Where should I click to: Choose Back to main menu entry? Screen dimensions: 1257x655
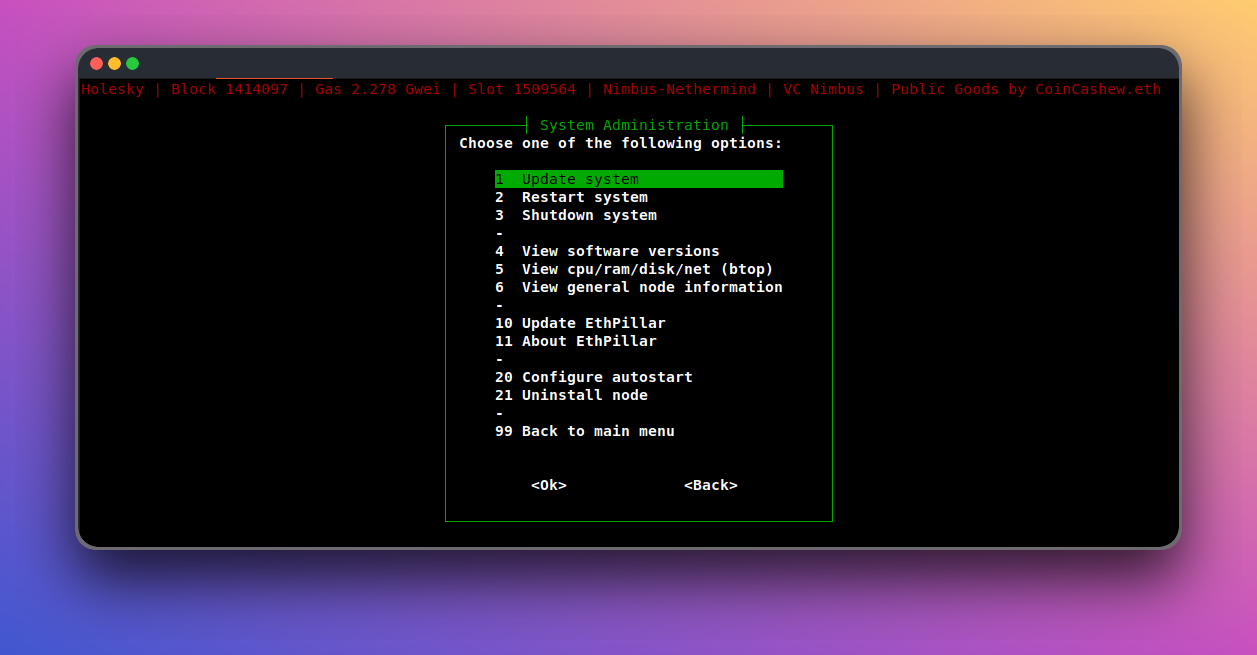tap(598, 431)
